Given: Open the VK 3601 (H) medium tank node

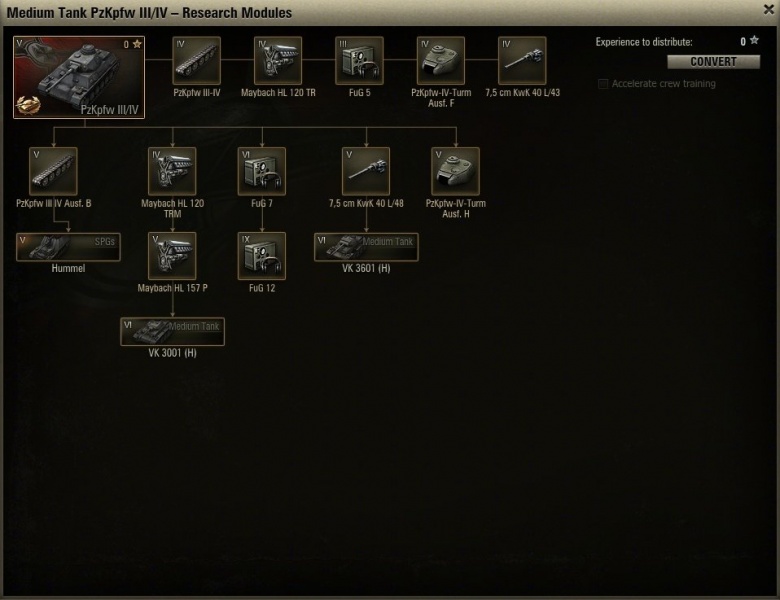Looking at the screenshot, I should click(366, 247).
